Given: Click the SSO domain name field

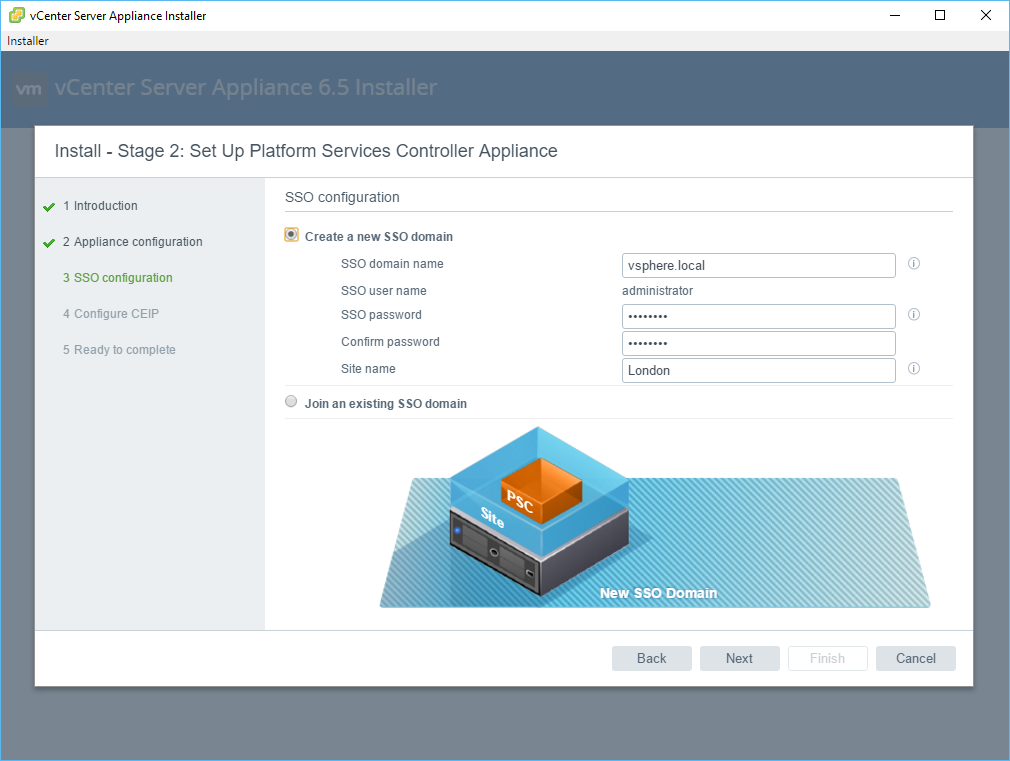Looking at the screenshot, I should click(x=757, y=265).
